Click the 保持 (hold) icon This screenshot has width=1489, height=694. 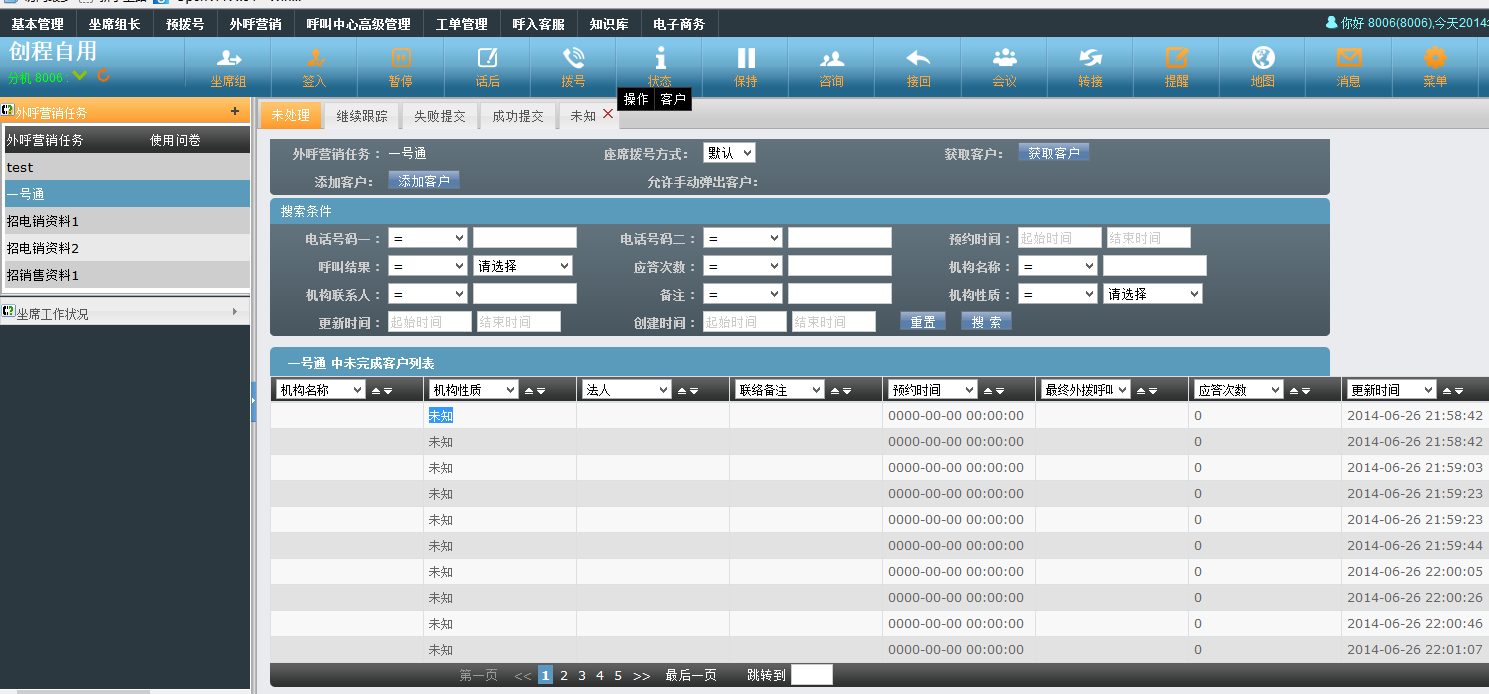746,58
